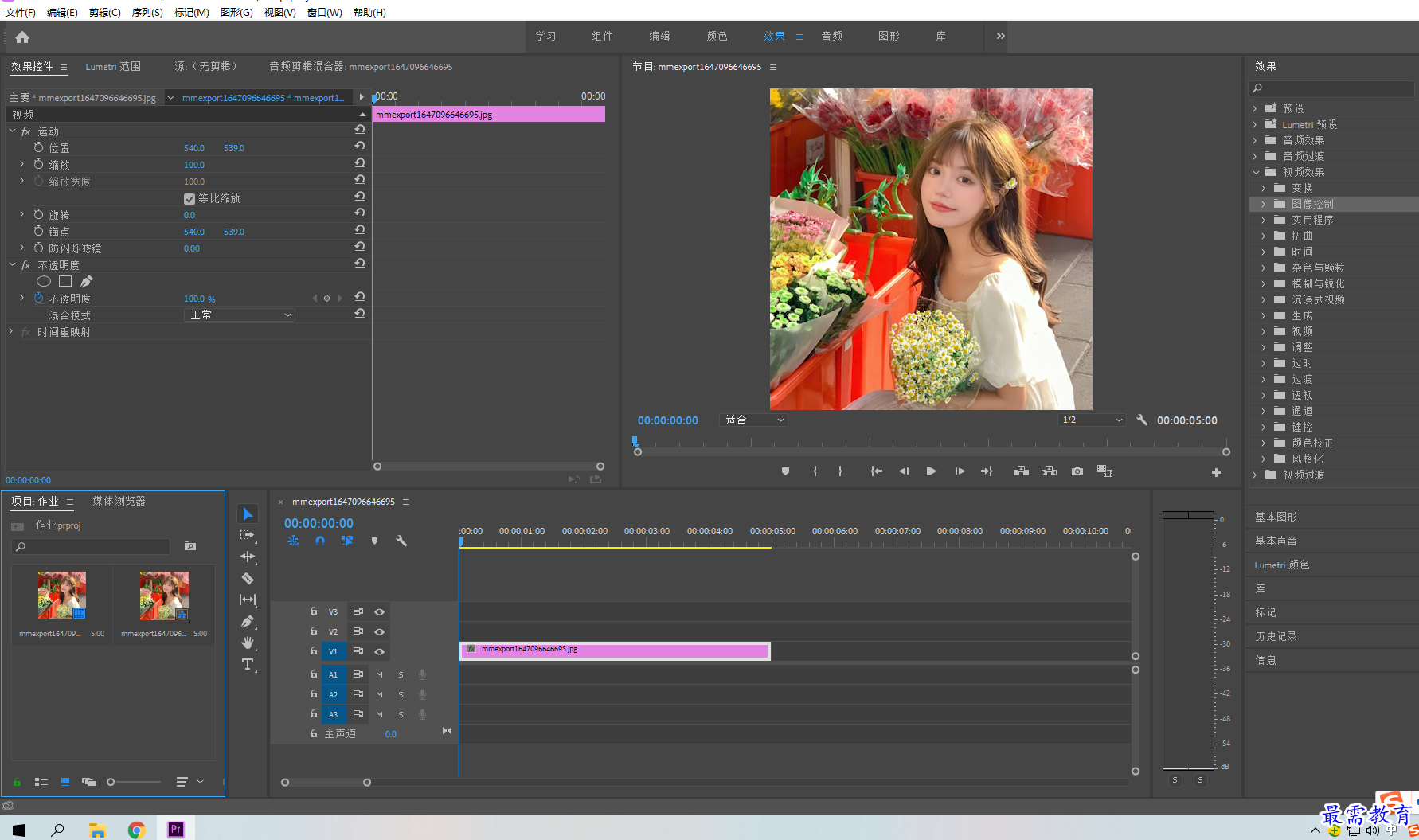
Task: Open the 文件(F) menu
Action: [21, 12]
